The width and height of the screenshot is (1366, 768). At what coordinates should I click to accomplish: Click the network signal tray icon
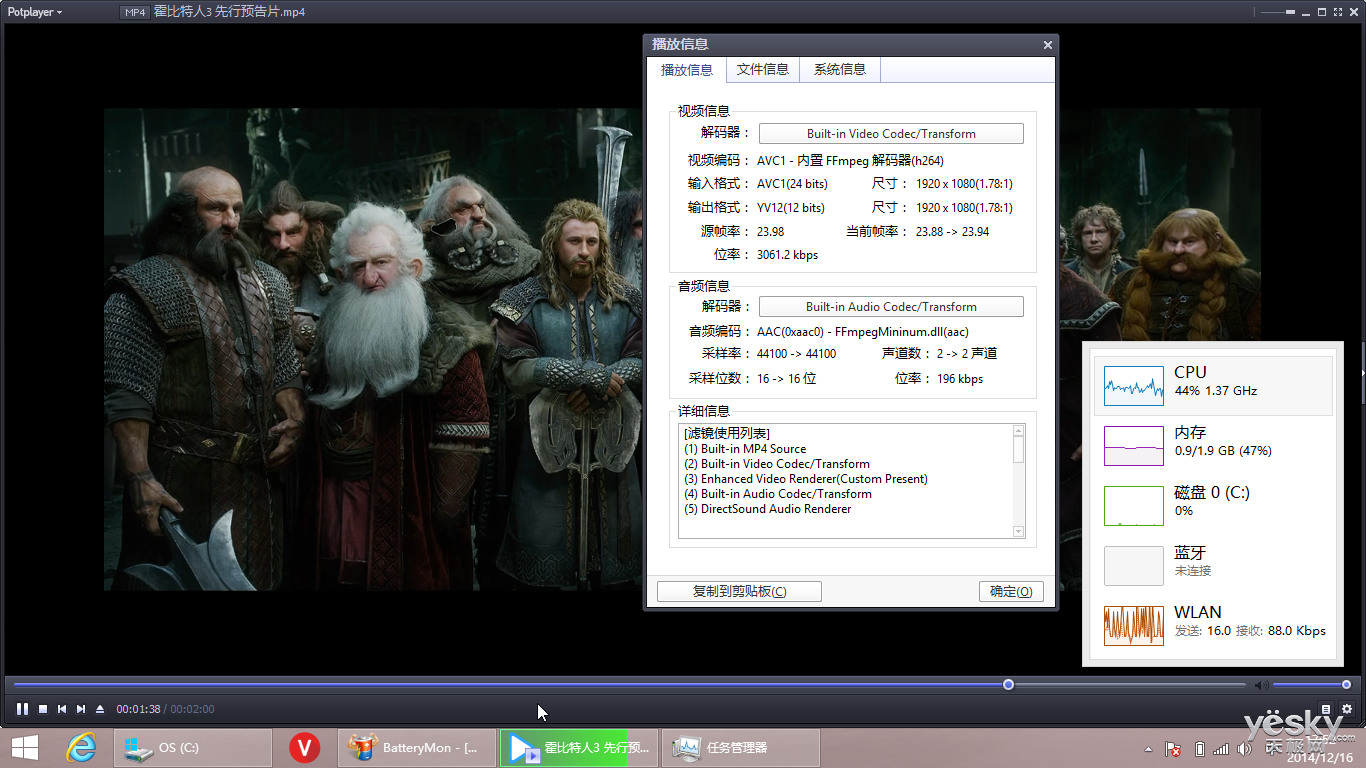[1222, 749]
